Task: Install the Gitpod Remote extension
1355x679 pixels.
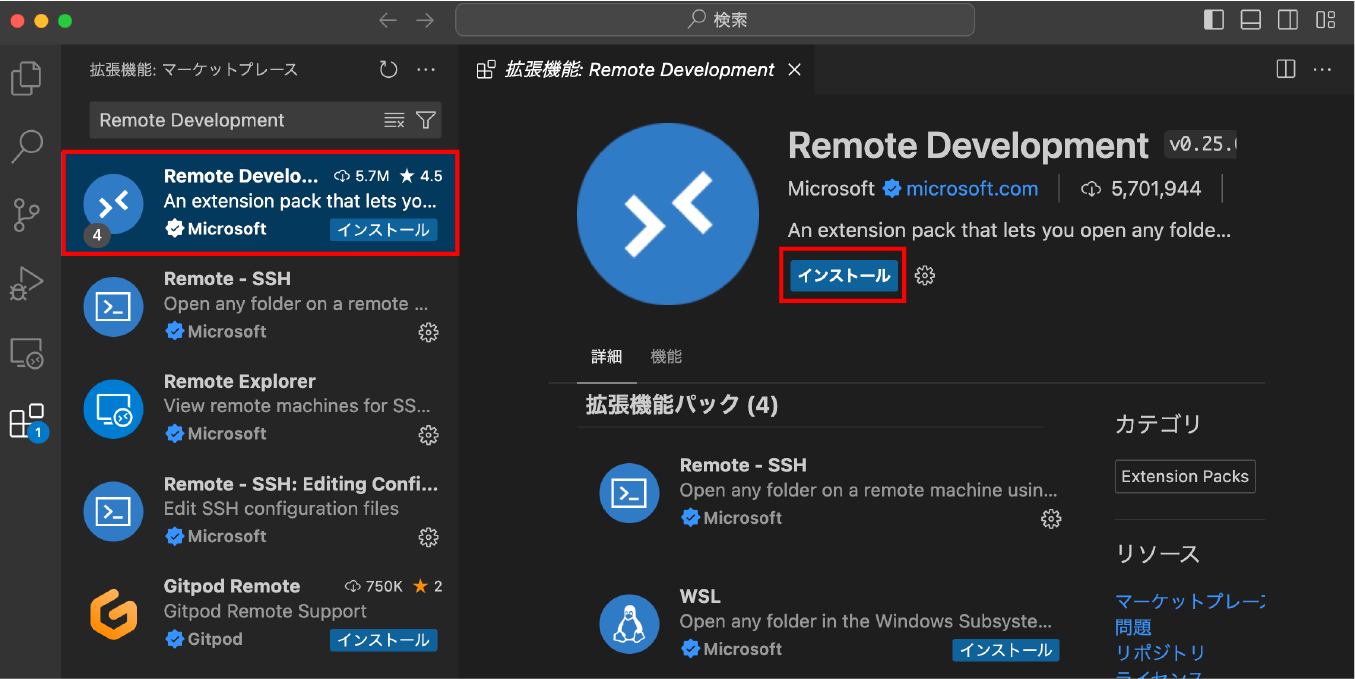Action: [x=384, y=640]
